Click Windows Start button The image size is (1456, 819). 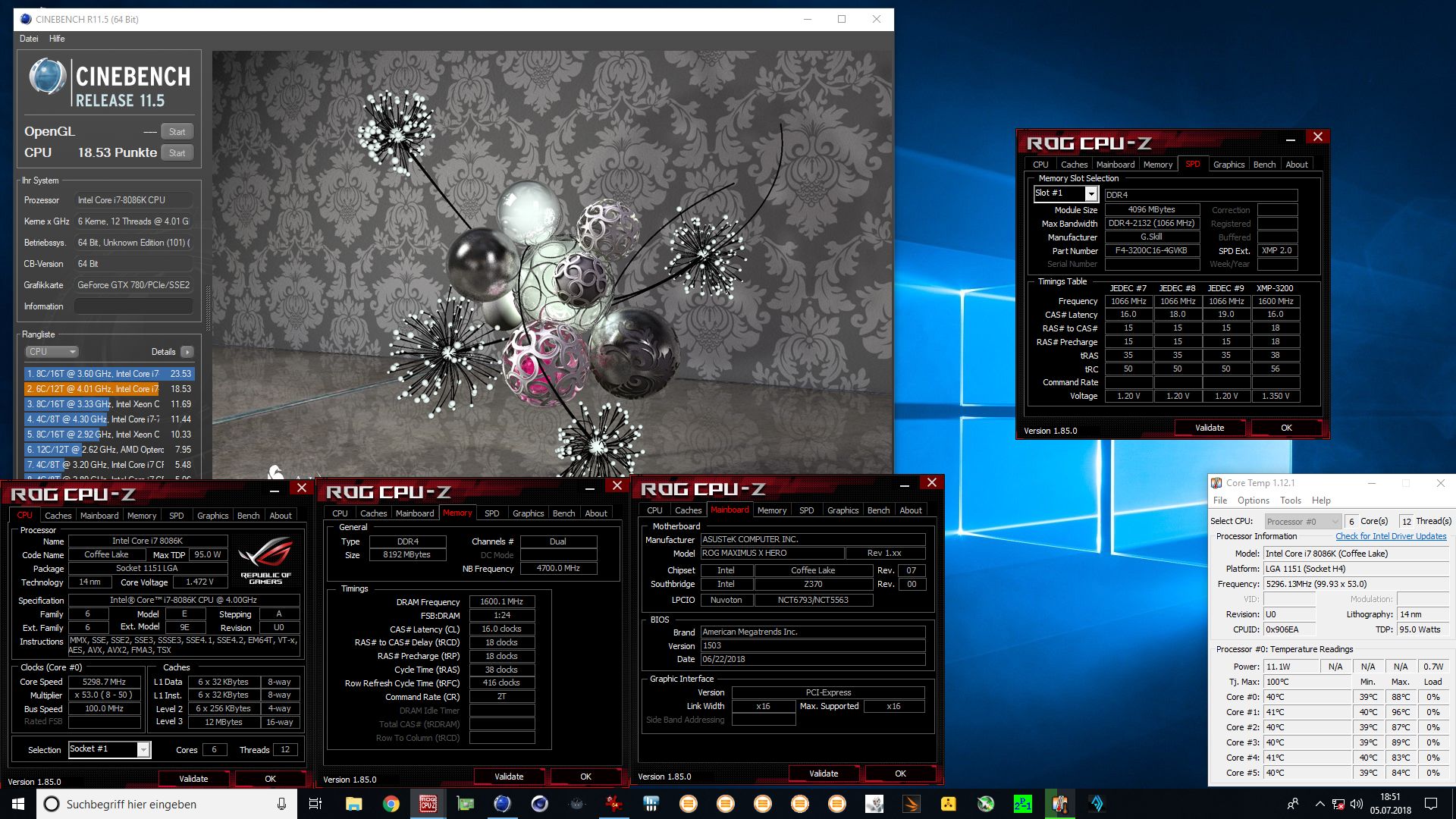pyautogui.click(x=18, y=804)
